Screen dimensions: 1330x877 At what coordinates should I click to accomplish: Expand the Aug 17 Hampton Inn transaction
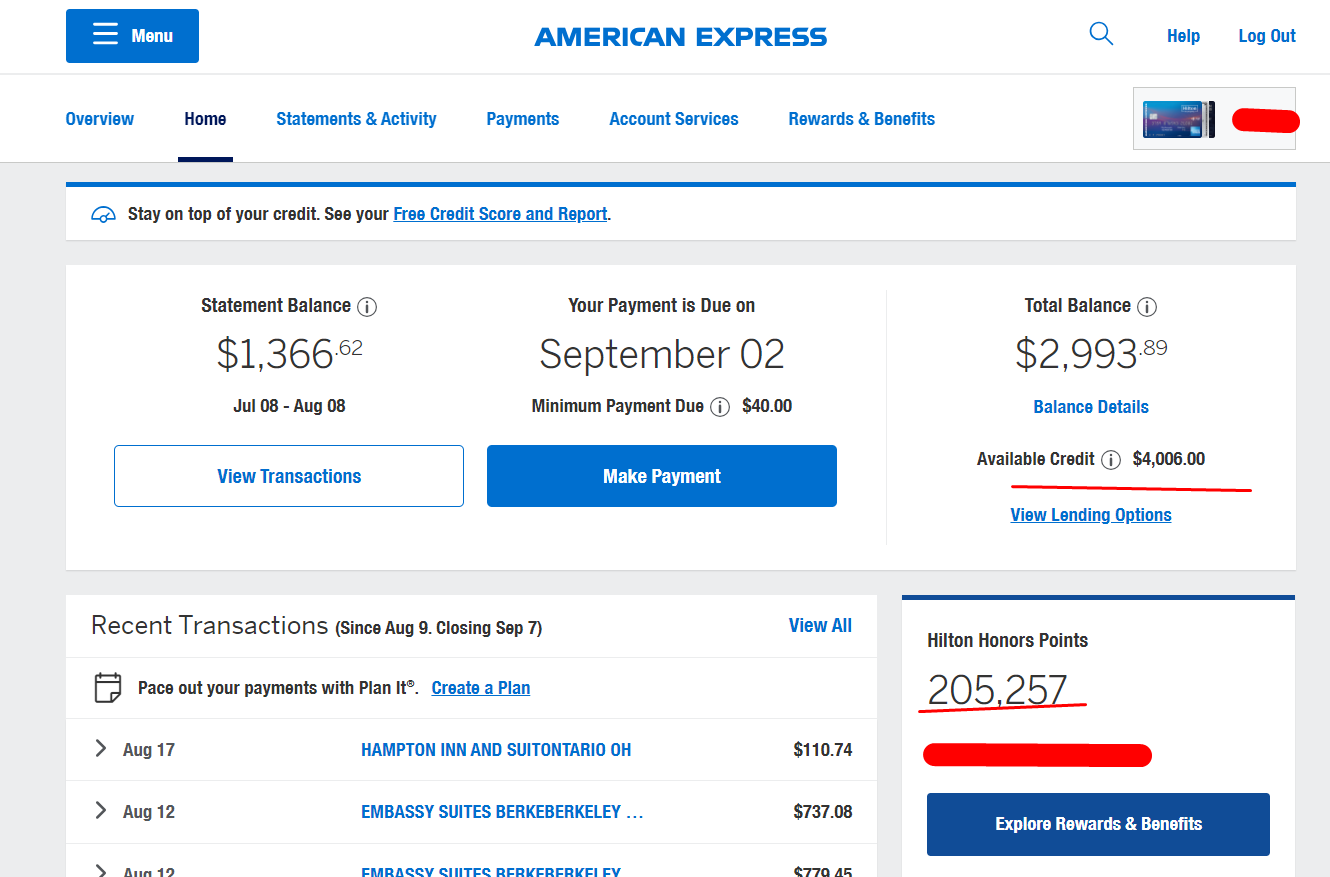pos(100,748)
